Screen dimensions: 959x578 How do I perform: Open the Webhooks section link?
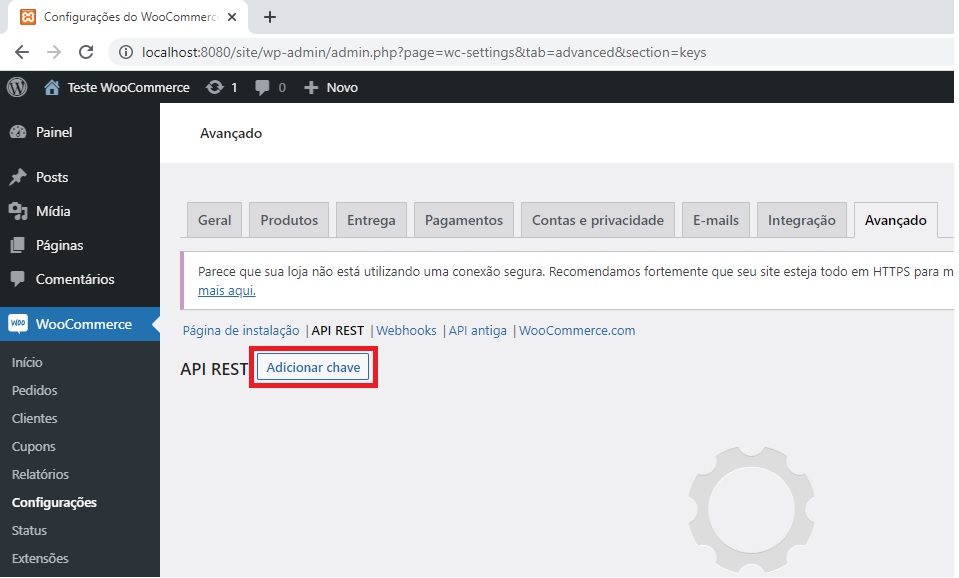click(406, 331)
